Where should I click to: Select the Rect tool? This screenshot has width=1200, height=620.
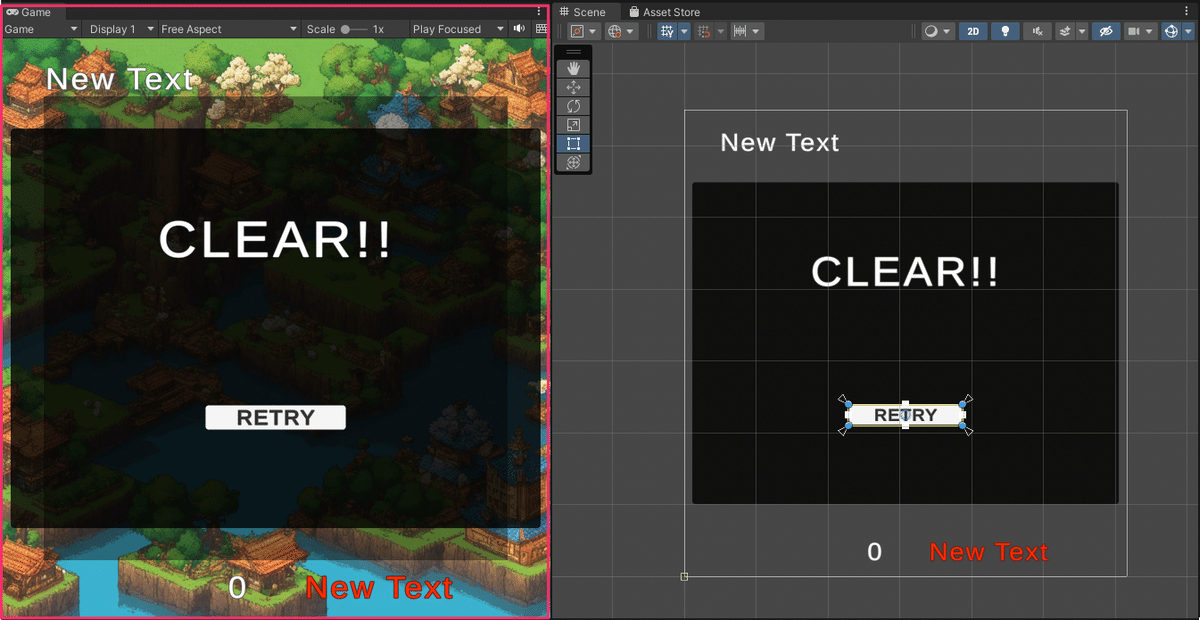573,144
